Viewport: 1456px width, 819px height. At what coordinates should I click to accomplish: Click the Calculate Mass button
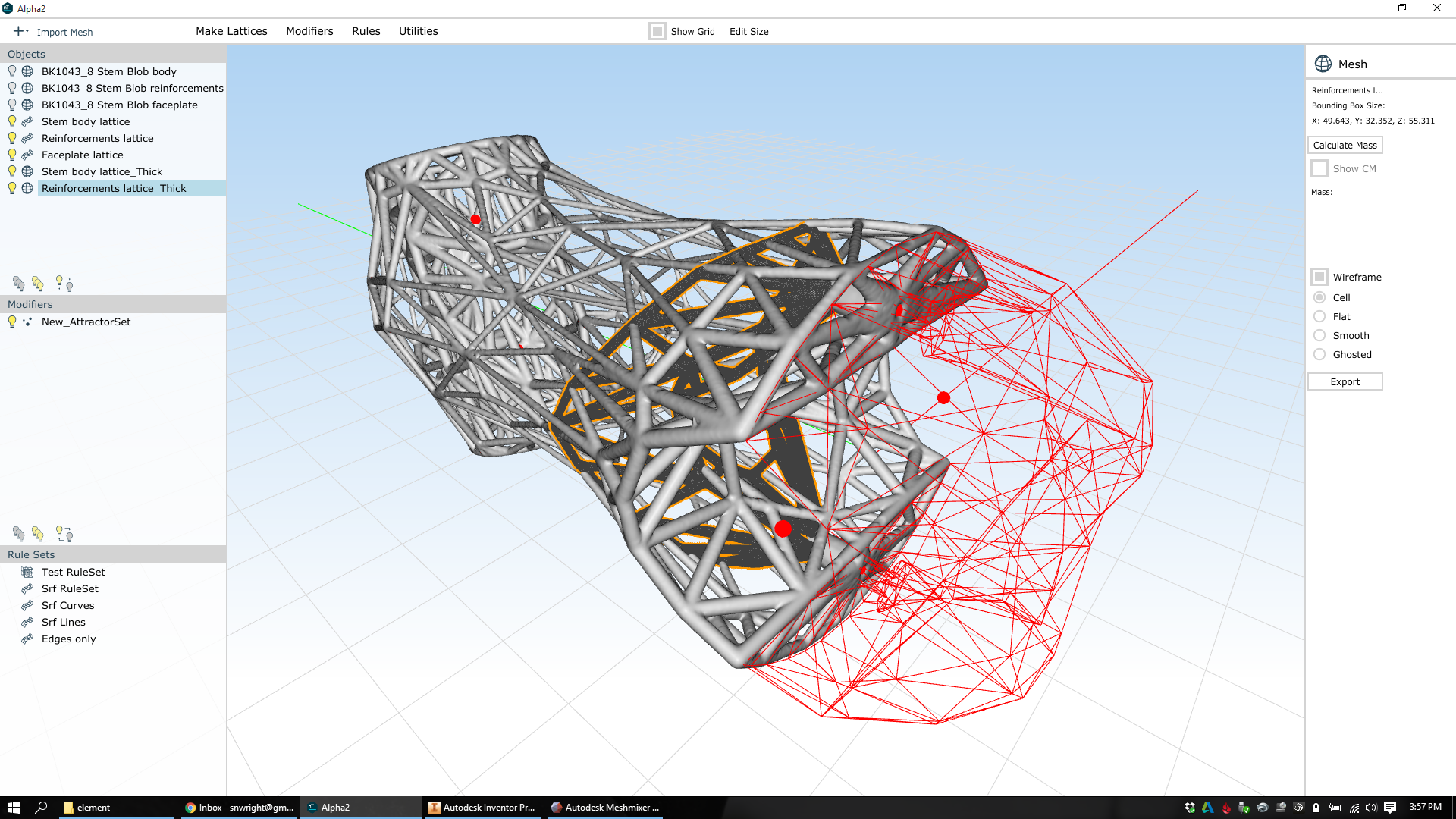pyautogui.click(x=1345, y=145)
